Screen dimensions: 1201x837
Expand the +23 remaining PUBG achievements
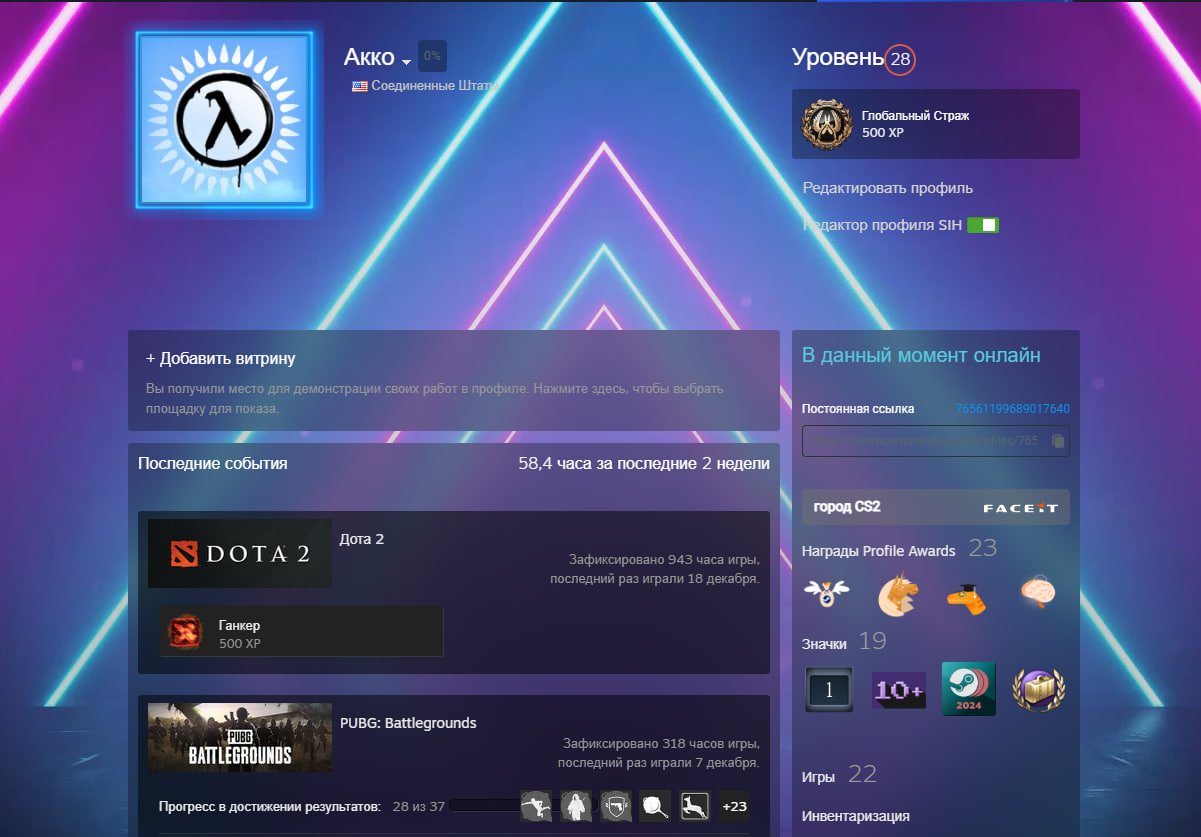(x=733, y=806)
